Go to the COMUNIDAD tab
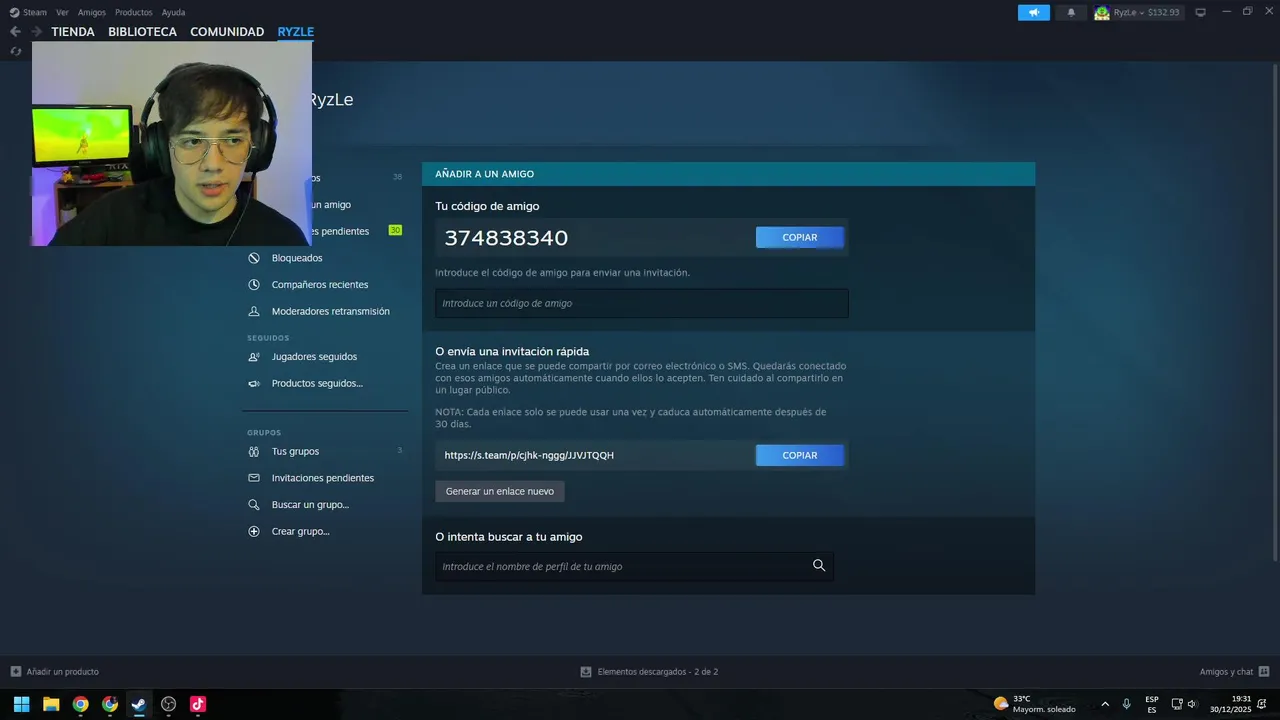This screenshot has height=720, width=1280. (227, 31)
